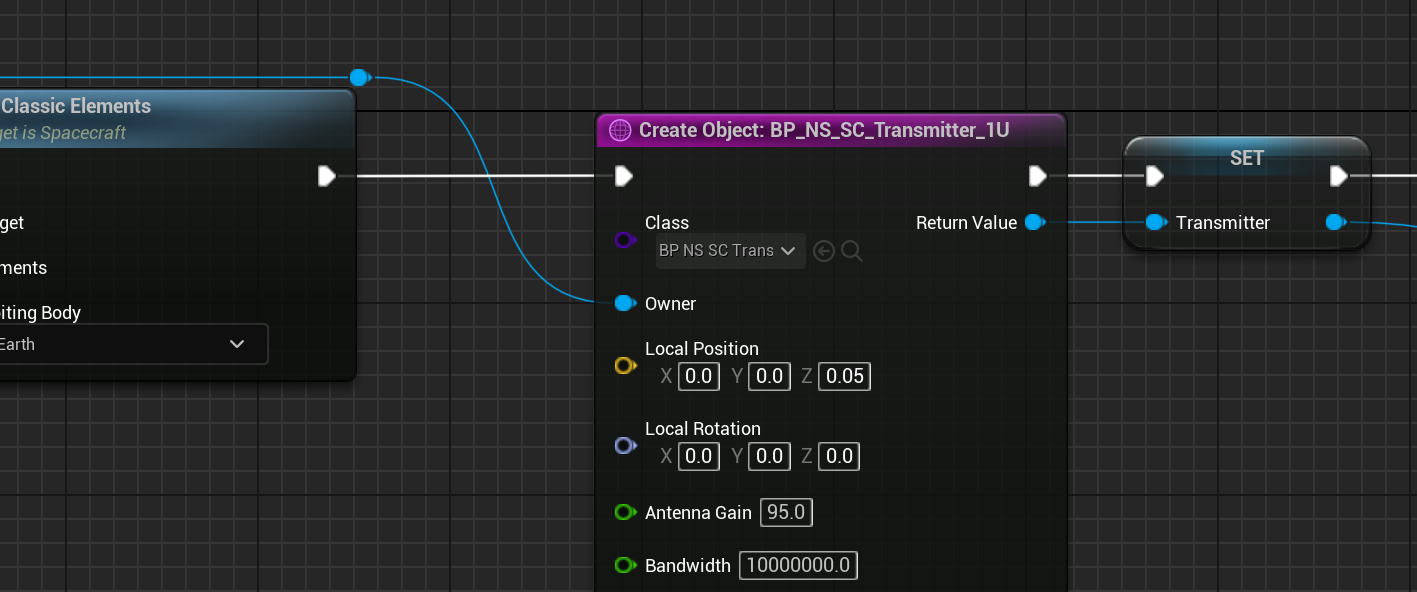This screenshot has width=1417, height=592.
Task: Click the Return Value output pin
Action: pos(1036,222)
